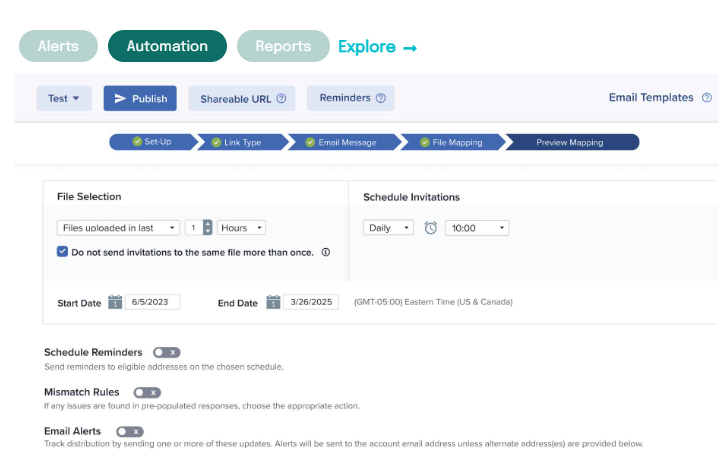Click the End Date field 3/26/2025
Viewport: 725px width, 470px height.
[x=311, y=302]
